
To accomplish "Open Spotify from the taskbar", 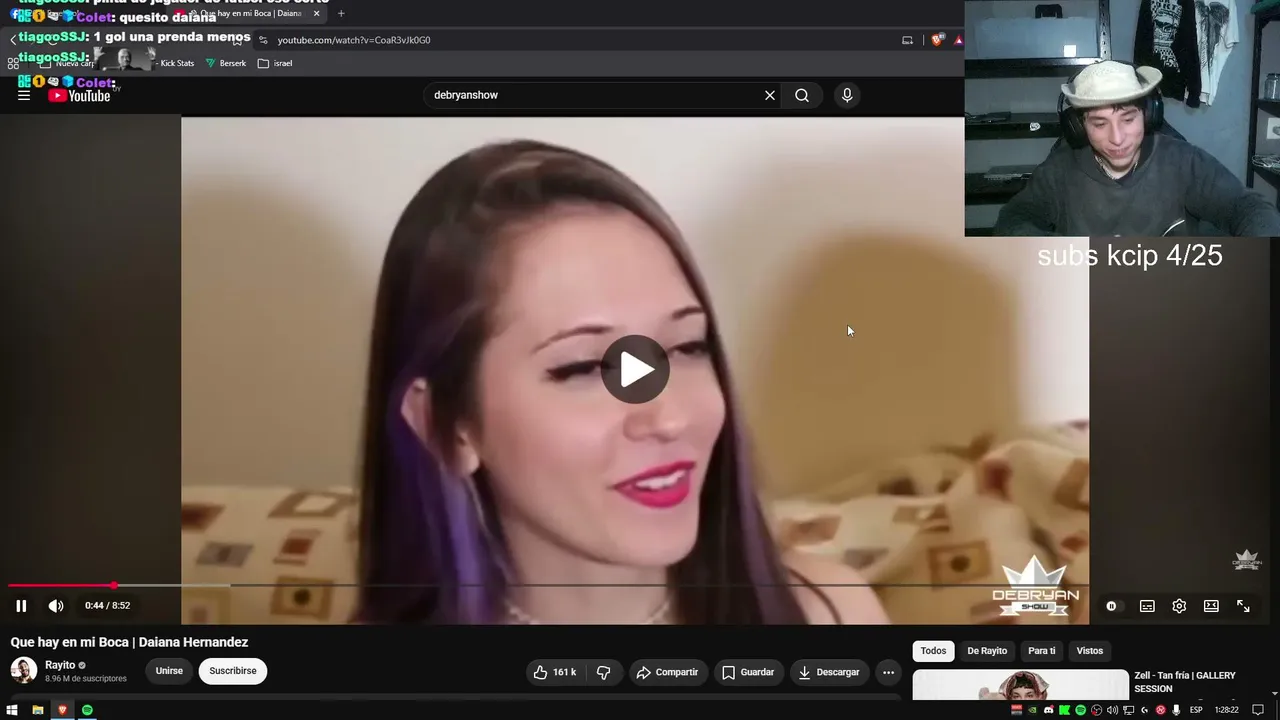I will [87, 710].
